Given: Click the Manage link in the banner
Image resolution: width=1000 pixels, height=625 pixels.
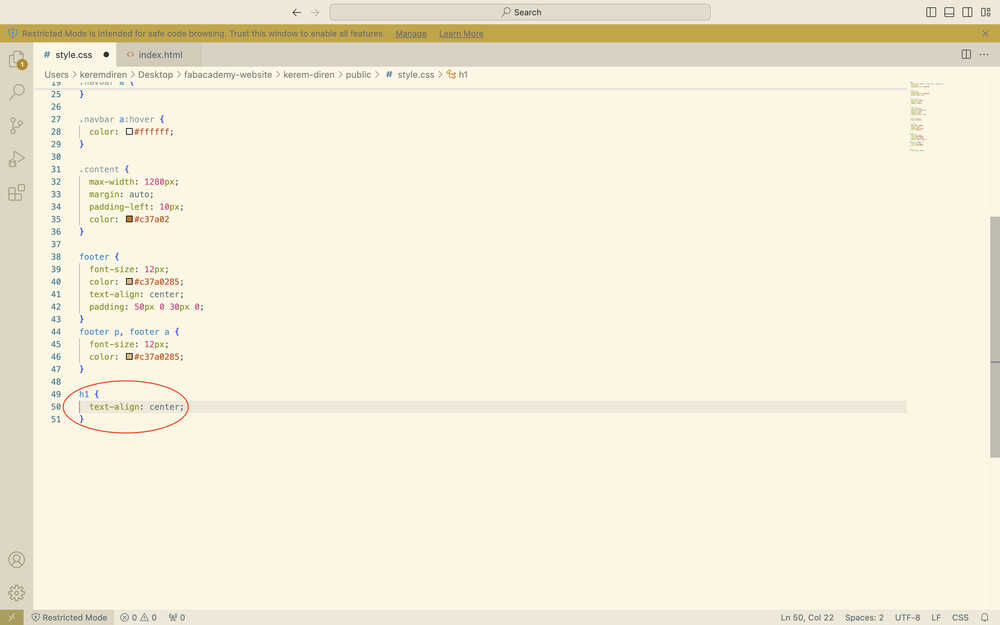Looking at the screenshot, I should click(x=411, y=34).
